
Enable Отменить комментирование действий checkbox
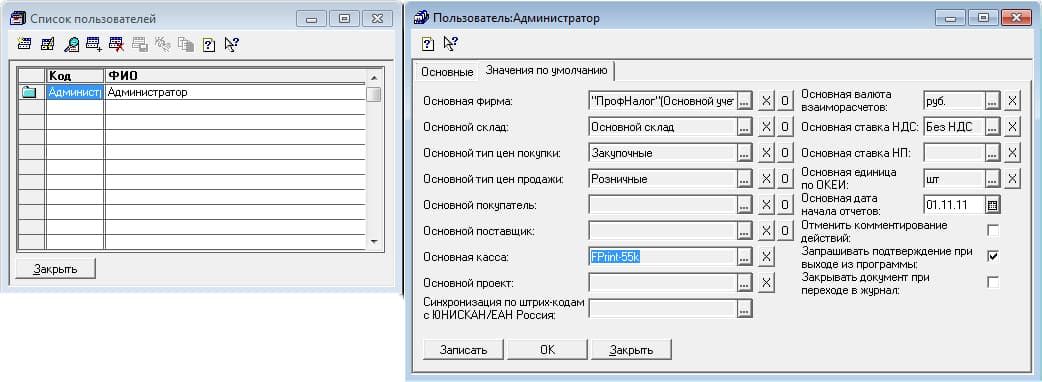[993, 231]
